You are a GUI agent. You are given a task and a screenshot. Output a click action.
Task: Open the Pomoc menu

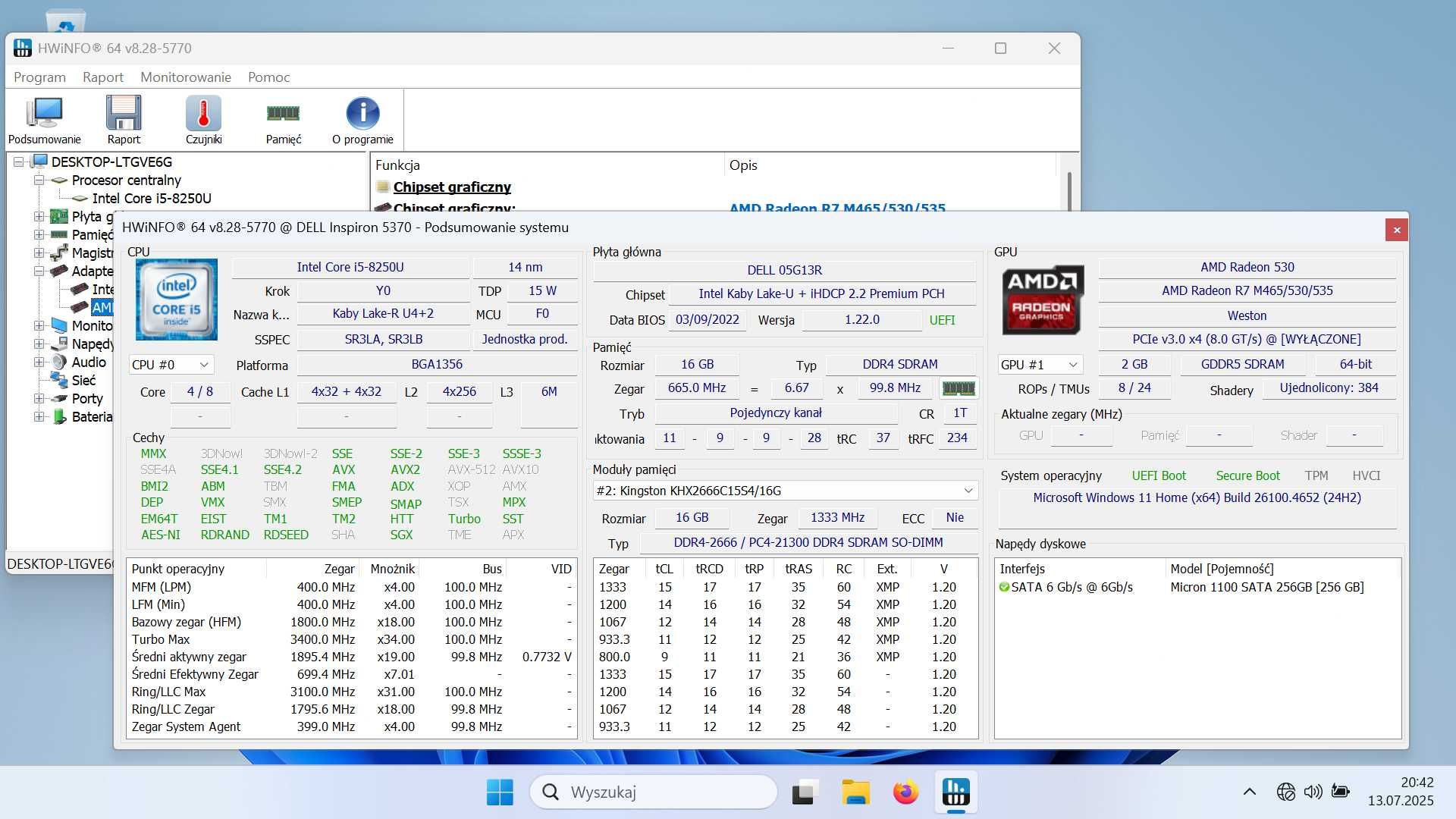[x=268, y=77]
